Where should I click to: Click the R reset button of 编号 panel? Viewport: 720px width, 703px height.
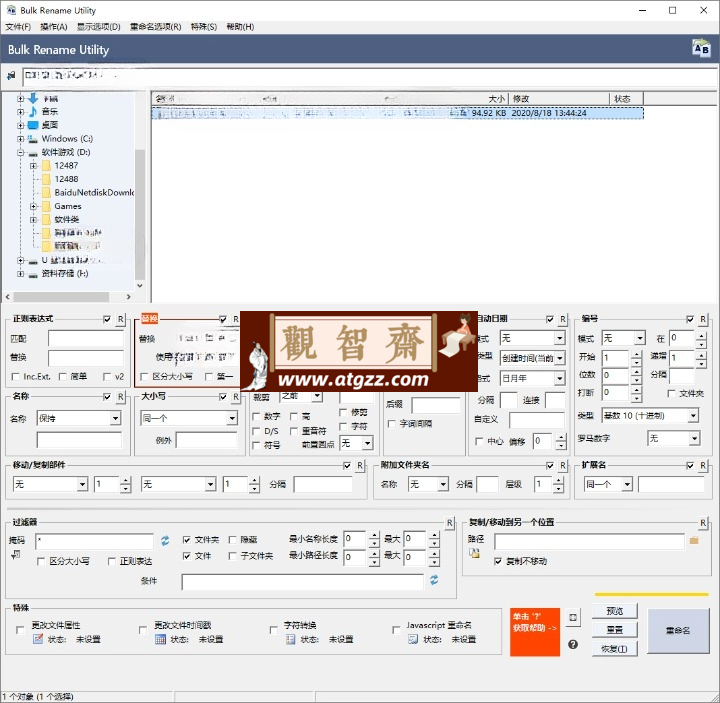click(703, 319)
